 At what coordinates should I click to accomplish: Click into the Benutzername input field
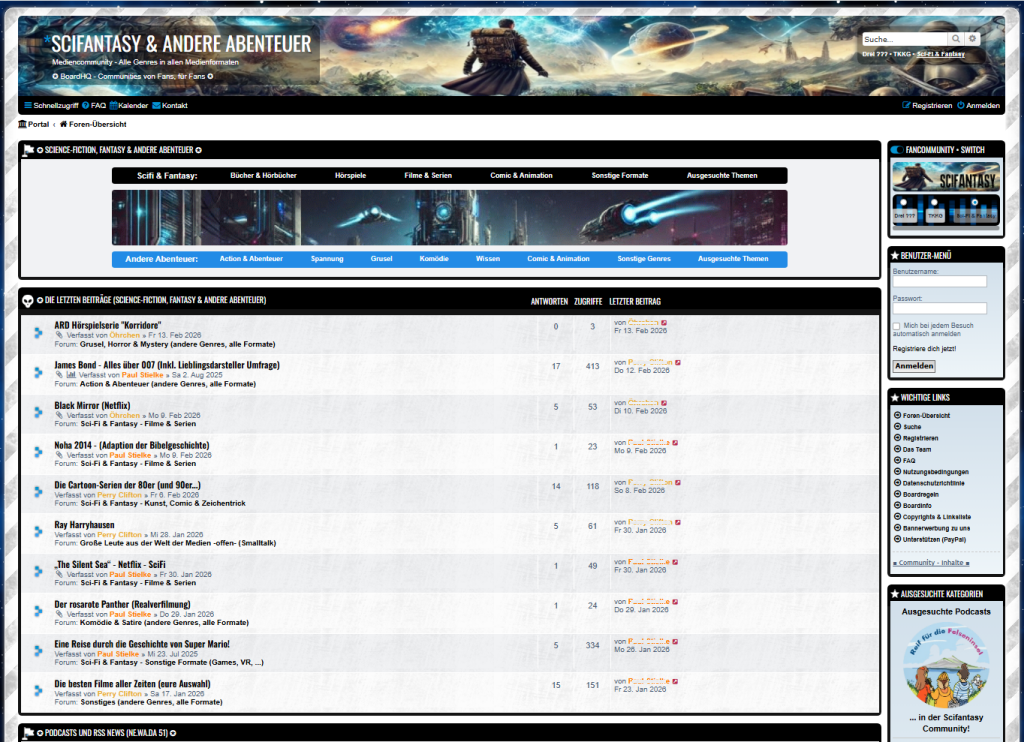tap(939, 282)
